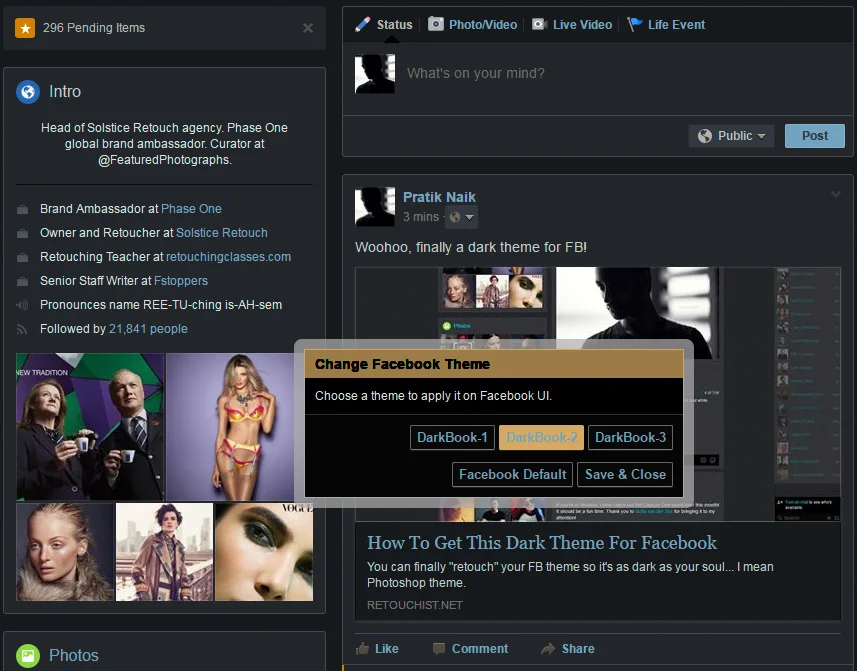Open the fur collar portrait thumbnail
The width and height of the screenshot is (857, 671).
(x=65, y=552)
